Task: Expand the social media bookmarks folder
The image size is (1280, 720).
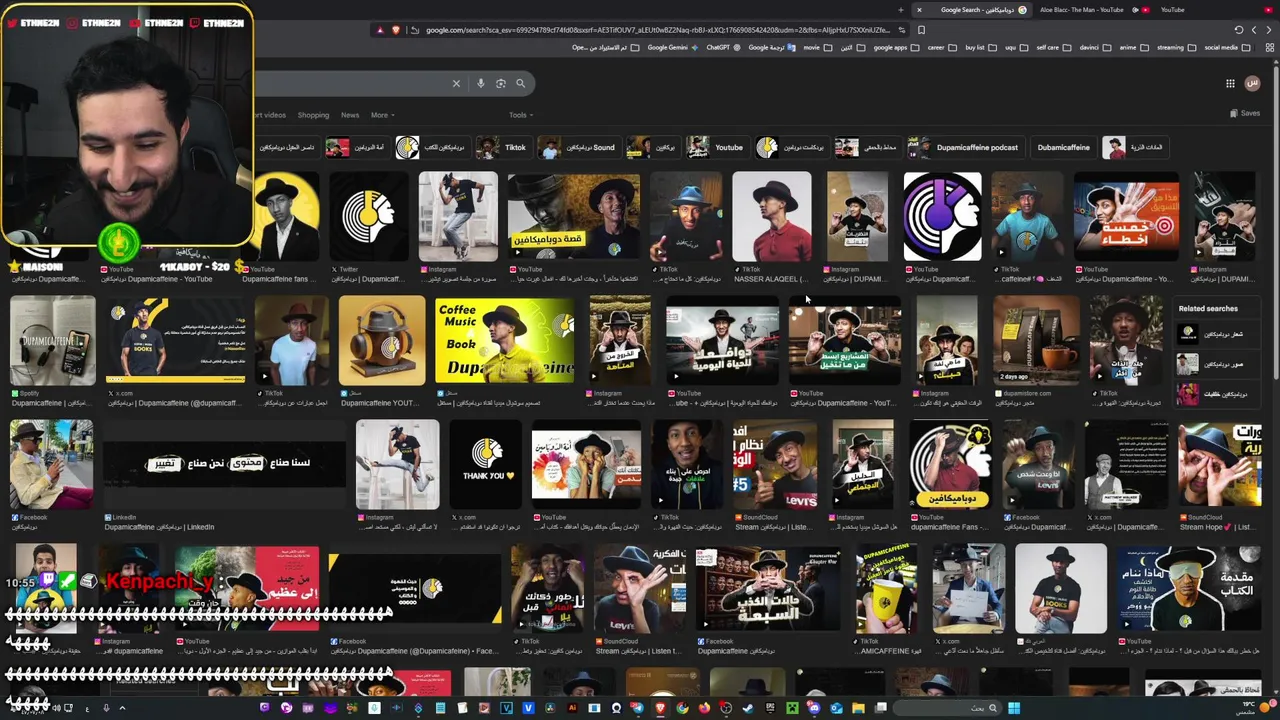Action: point(1228,47)
